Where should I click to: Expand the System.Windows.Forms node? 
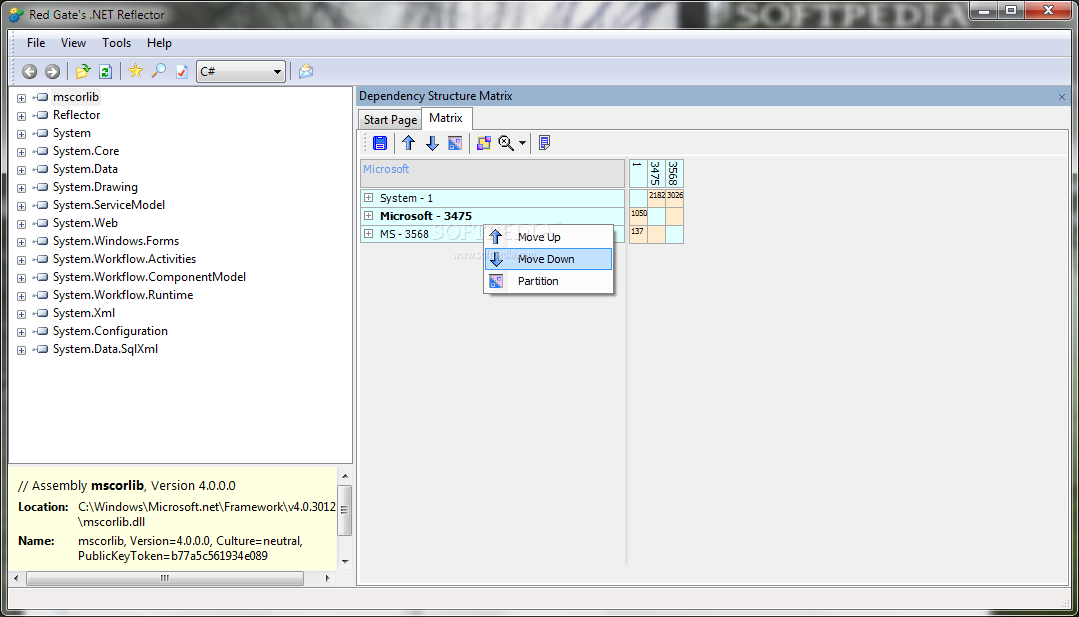(21, 242)
